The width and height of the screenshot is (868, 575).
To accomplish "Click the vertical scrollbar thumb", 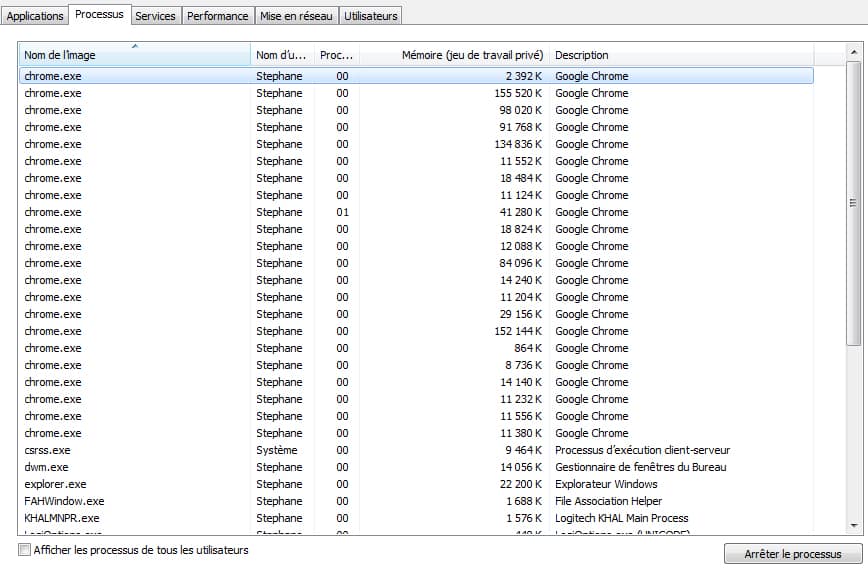I will [x=854, y=203].
